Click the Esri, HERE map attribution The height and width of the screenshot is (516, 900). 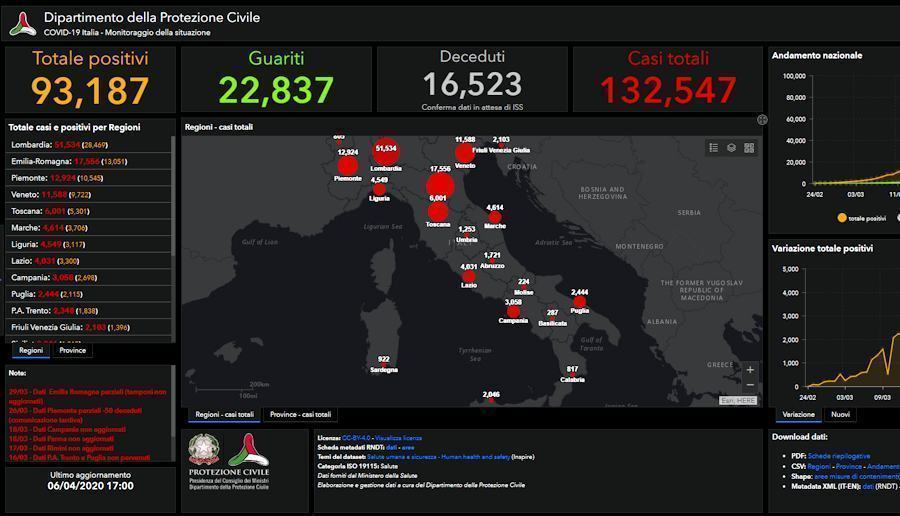point(738,401)
